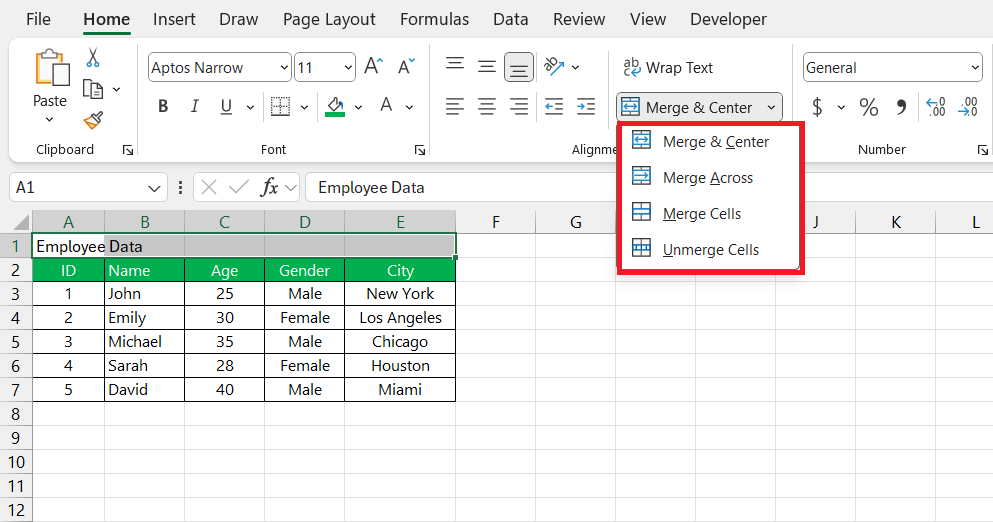Open the Review tab

[579, 20]
